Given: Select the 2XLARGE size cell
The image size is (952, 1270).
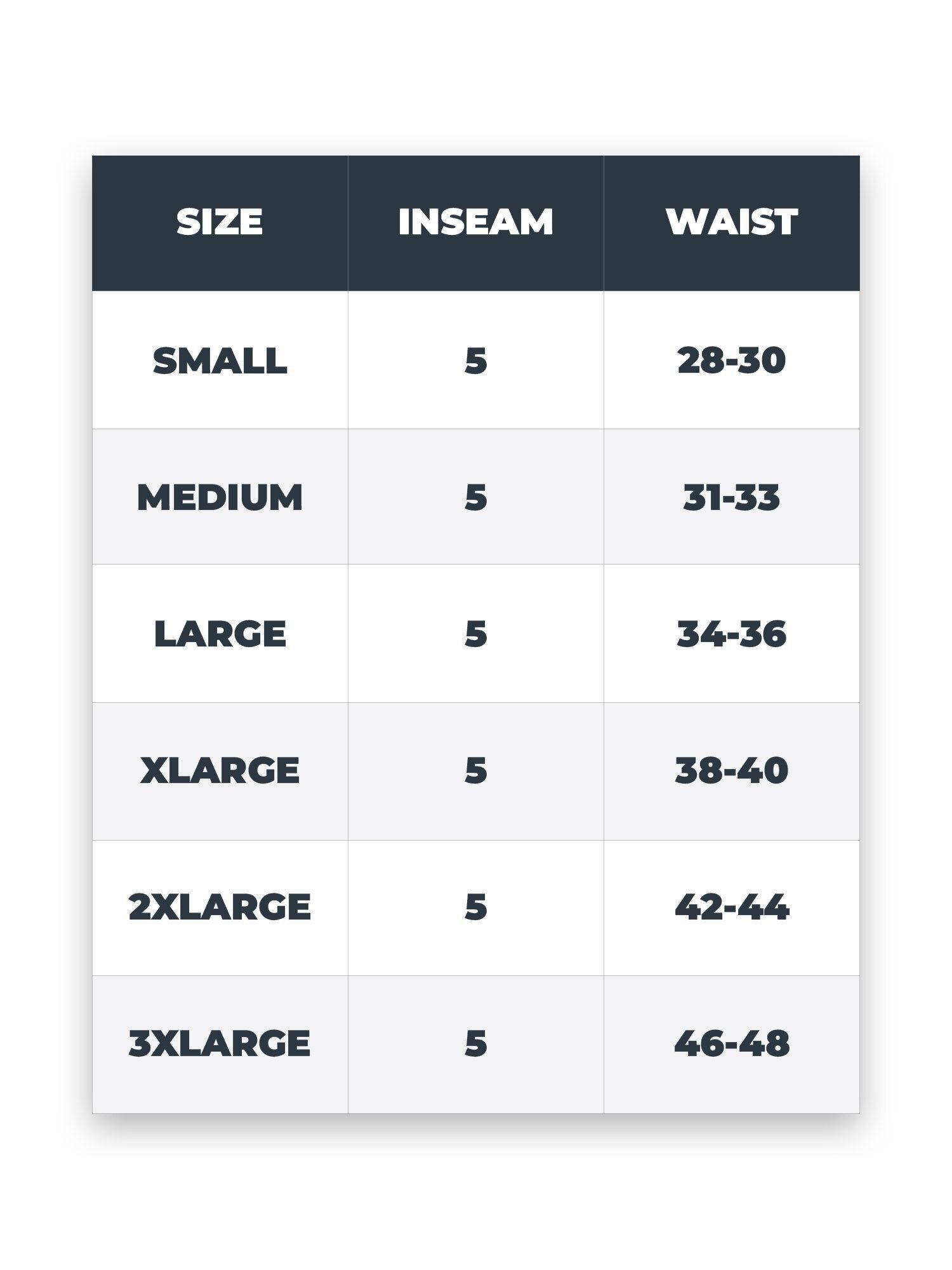Looking at the screenshot, I should [220, 907].
